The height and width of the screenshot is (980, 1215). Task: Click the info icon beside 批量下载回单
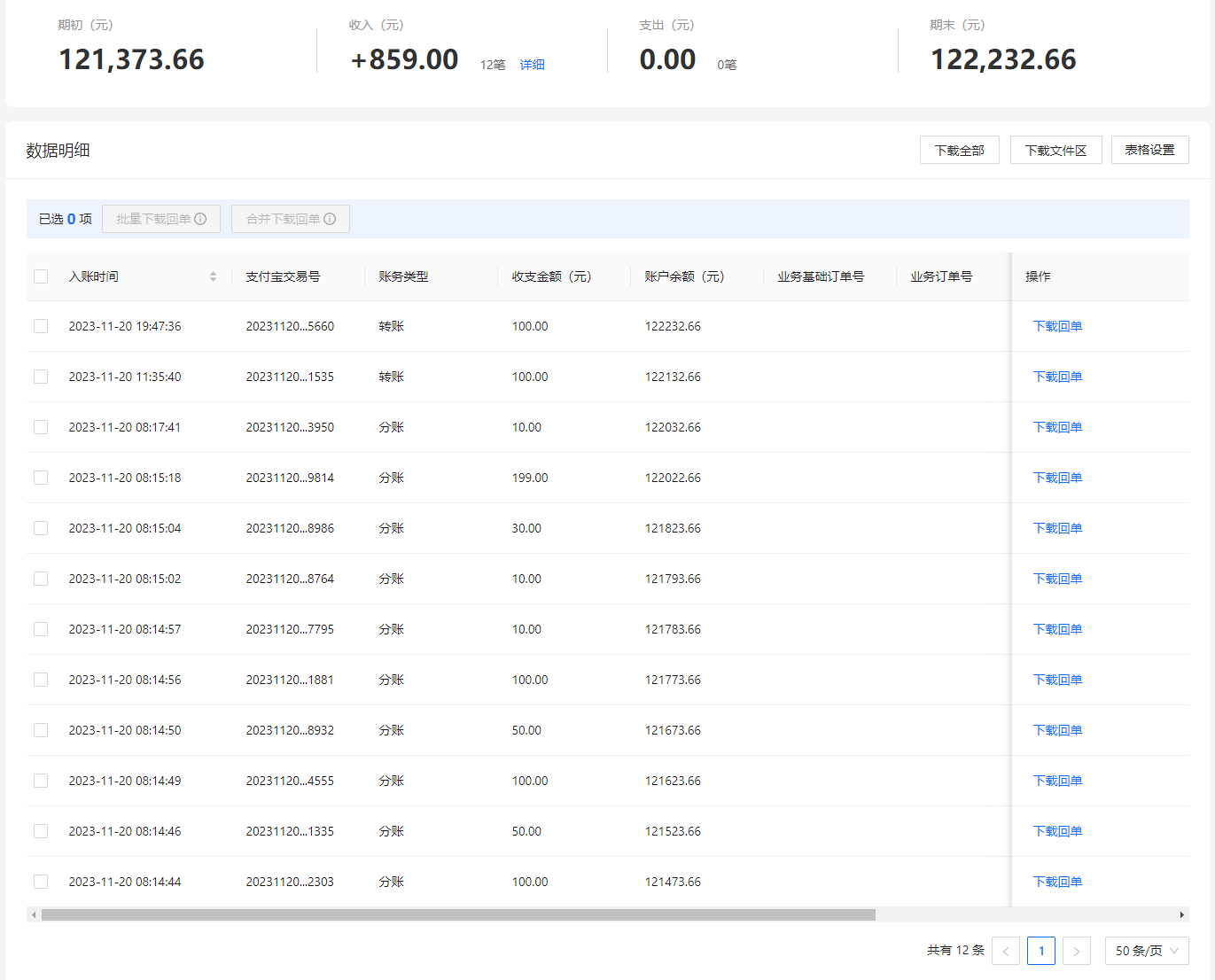200,219
